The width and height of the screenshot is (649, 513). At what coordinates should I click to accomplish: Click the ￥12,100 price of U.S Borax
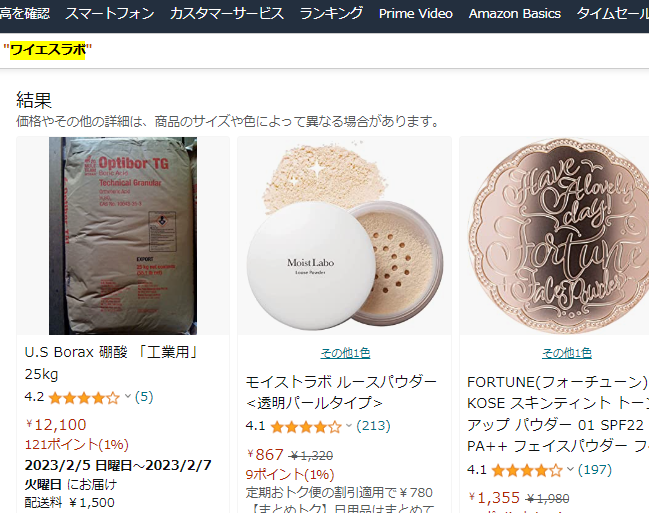click(56, 424)
